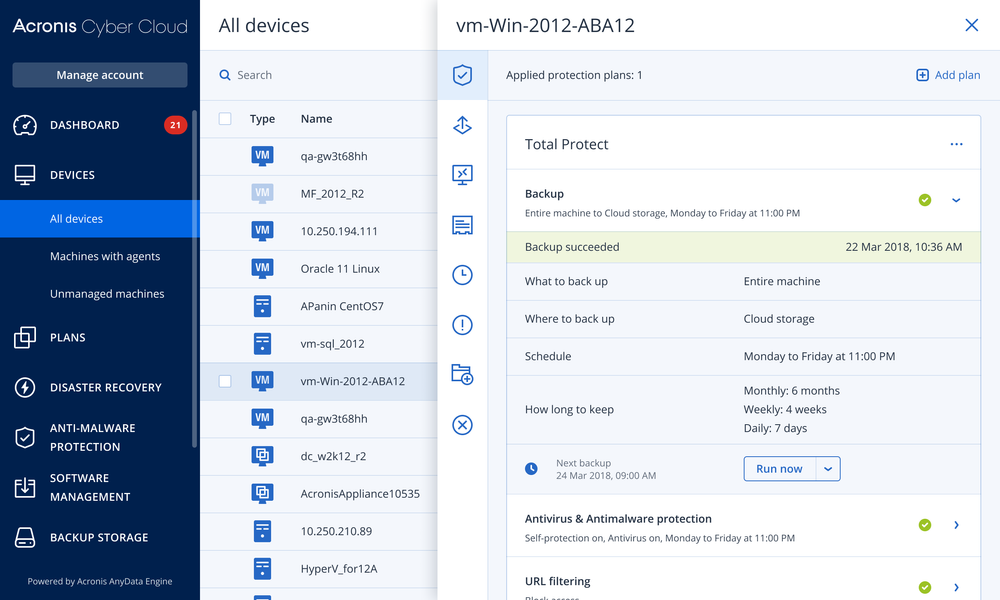Select the first qa-gw3t68hh device row
This screenshot has height=600, width=1000.
tap(319, 156)
